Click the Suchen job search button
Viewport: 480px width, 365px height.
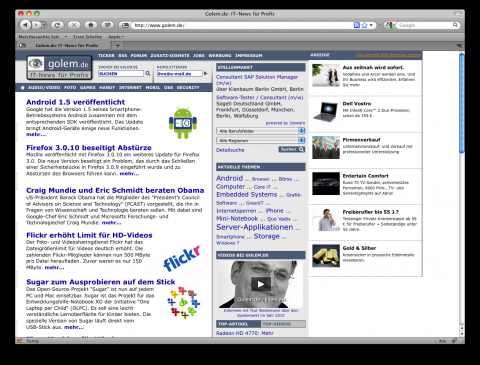click(292, 149)
